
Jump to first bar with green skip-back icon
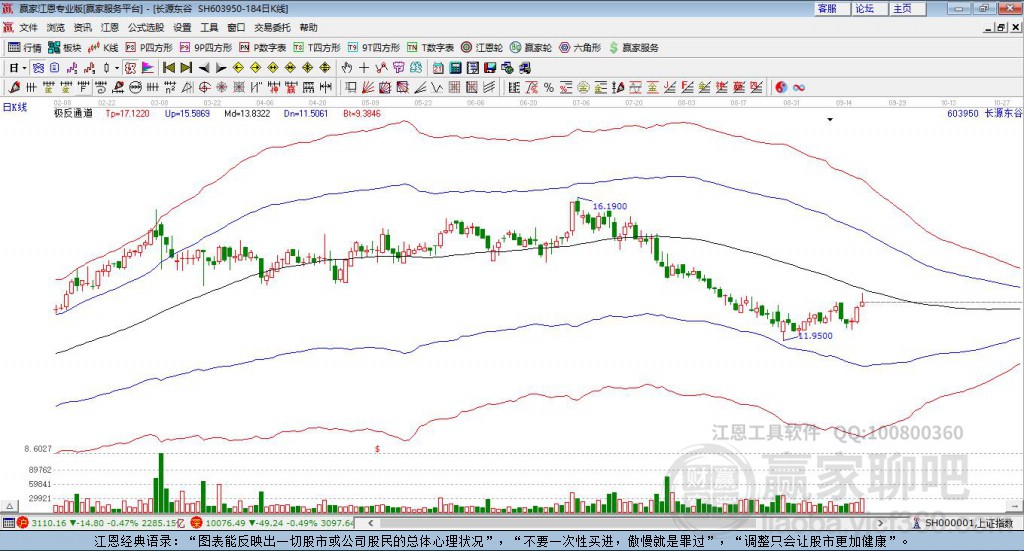point(168,68)
